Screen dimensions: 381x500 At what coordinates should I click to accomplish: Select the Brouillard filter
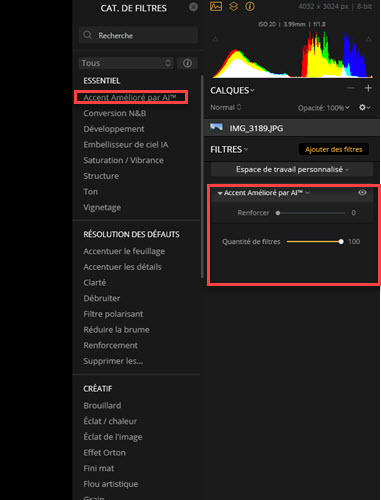pyautogui.click(x=102, y=406)
